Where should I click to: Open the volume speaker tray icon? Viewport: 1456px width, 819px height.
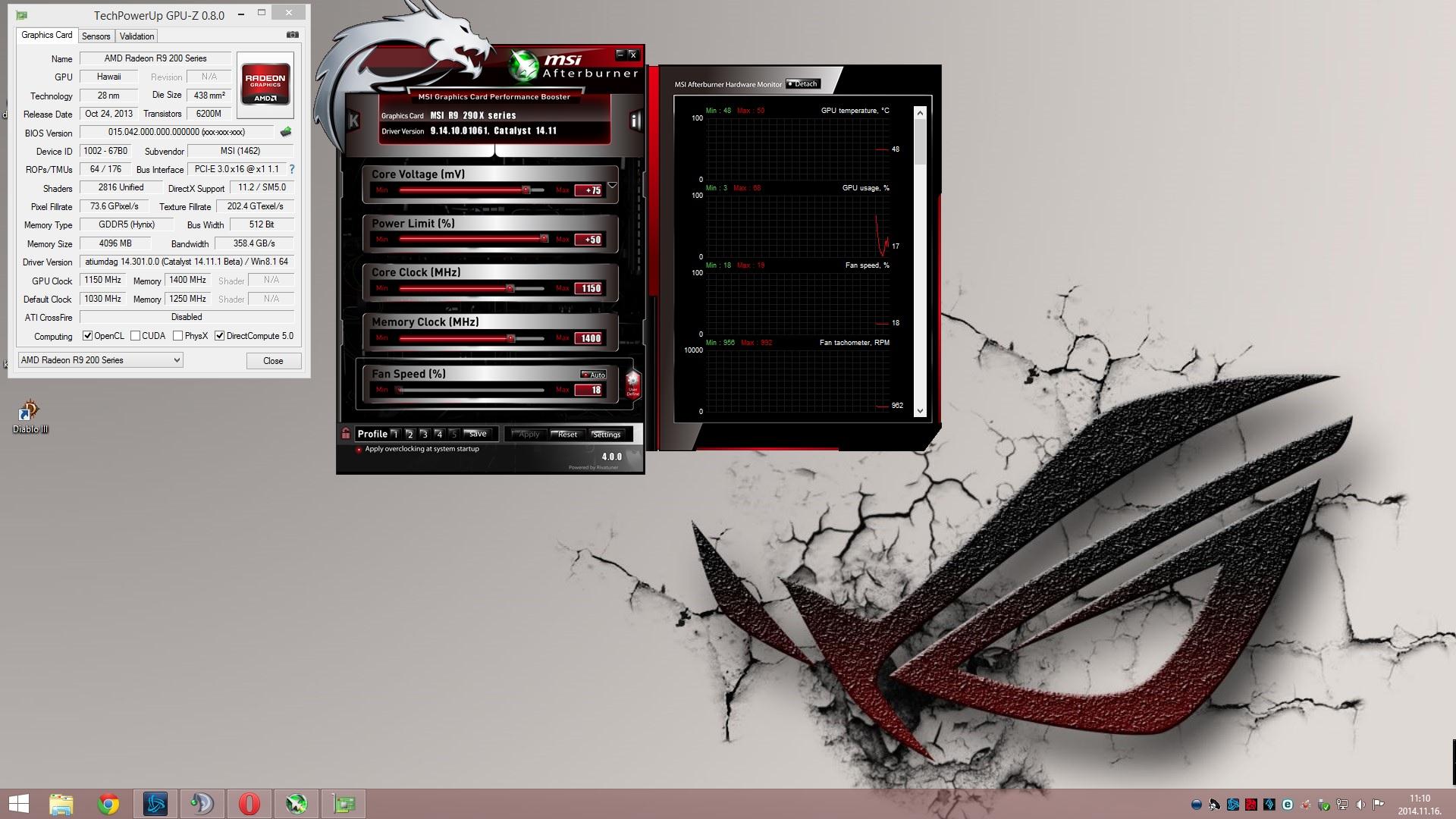coord(1360,805)
